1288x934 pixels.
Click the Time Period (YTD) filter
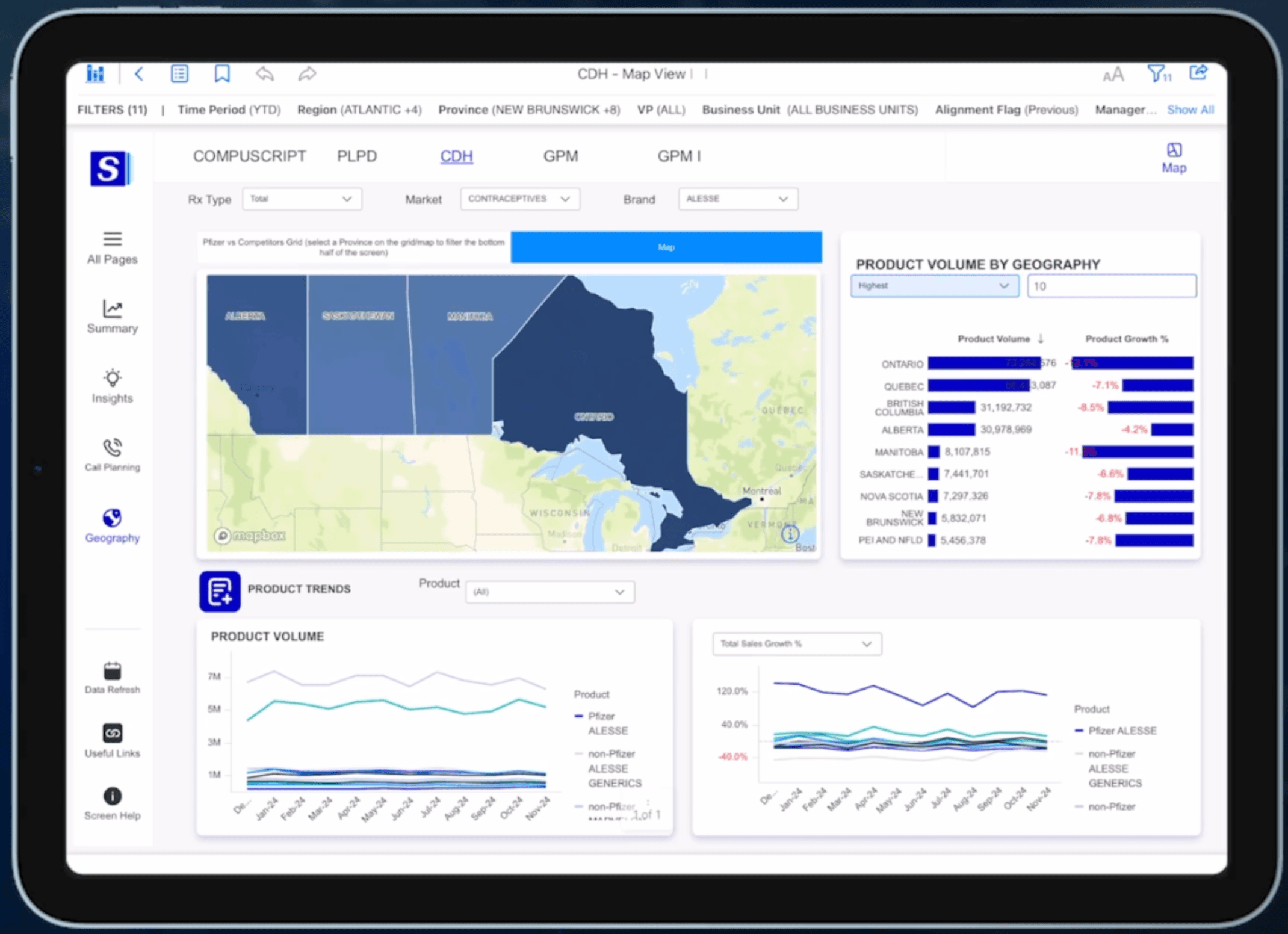229,110
